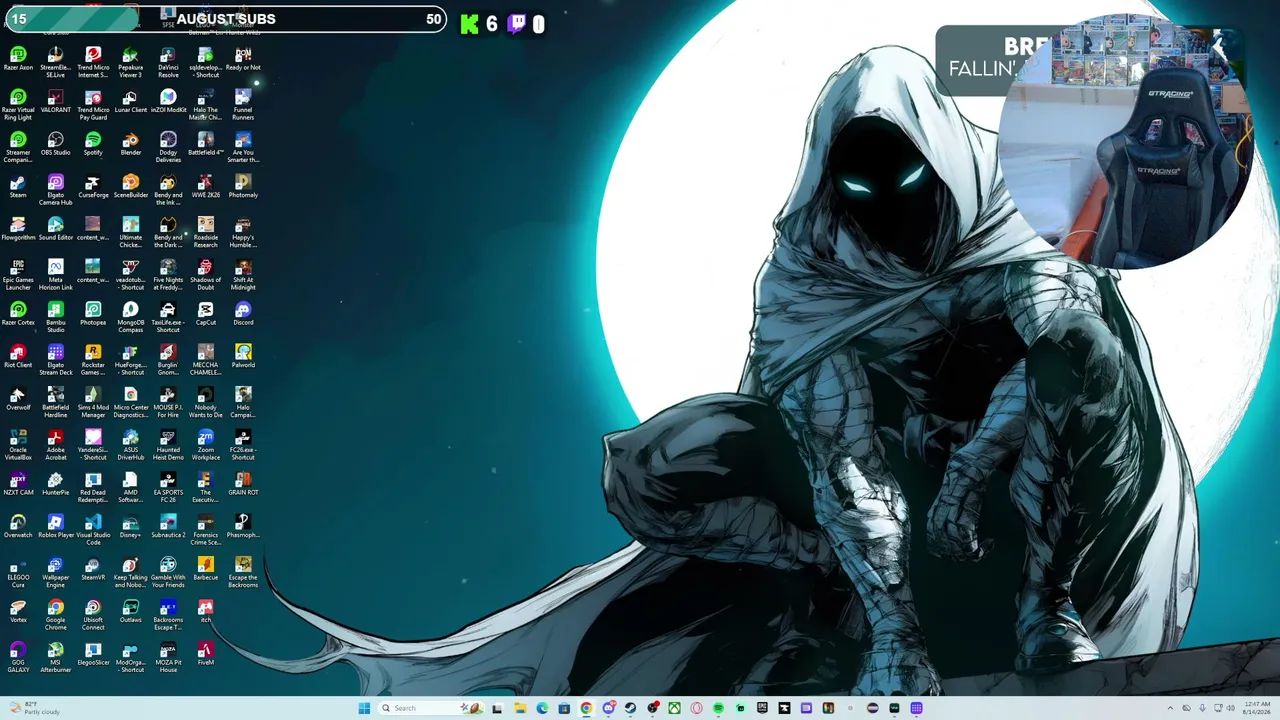This screenshot has height=720, width=1280.
Task: Select the Google Chrome desktop icon
Action: (x=55, y=615)
